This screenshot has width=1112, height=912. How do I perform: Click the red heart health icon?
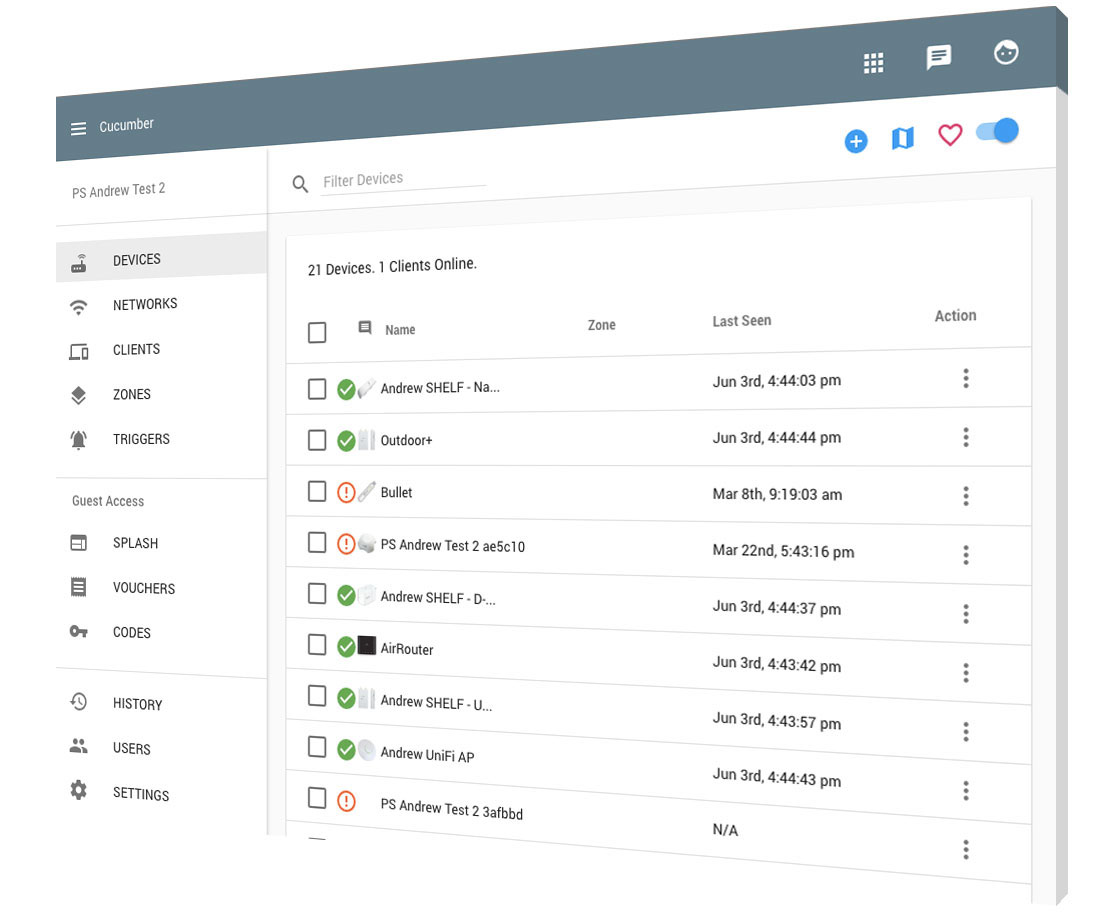pyautogui.click(x=950, y=134)
